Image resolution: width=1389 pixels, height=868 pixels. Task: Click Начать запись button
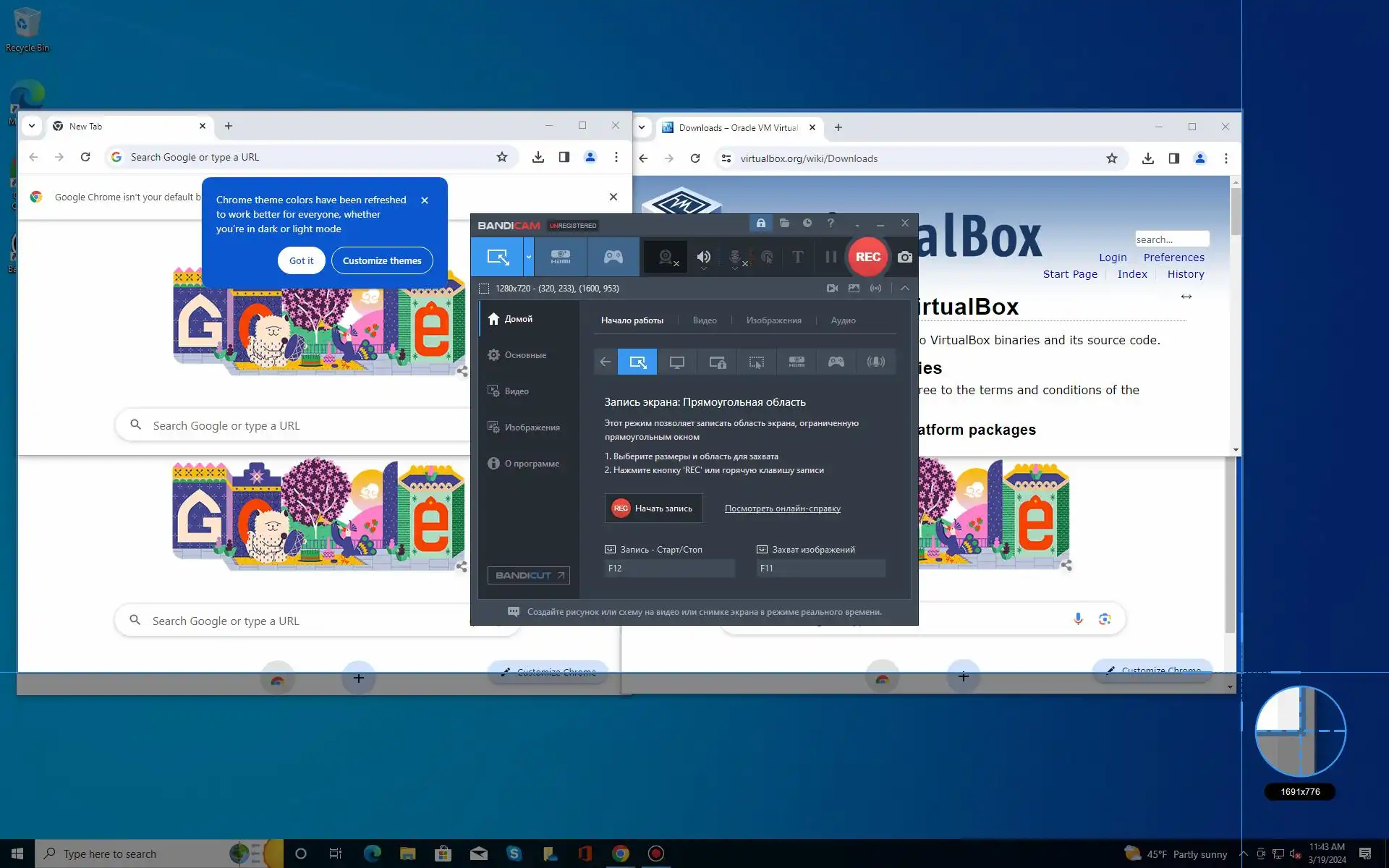tap(653, 509)
